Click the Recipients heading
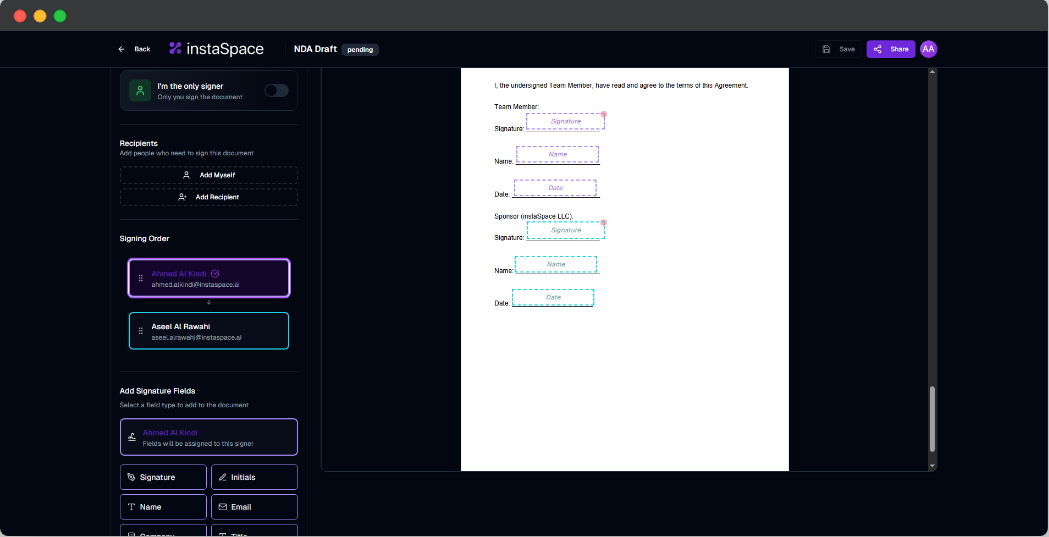Viewport: 1049px width, 537px height. [x=138, y=143]
